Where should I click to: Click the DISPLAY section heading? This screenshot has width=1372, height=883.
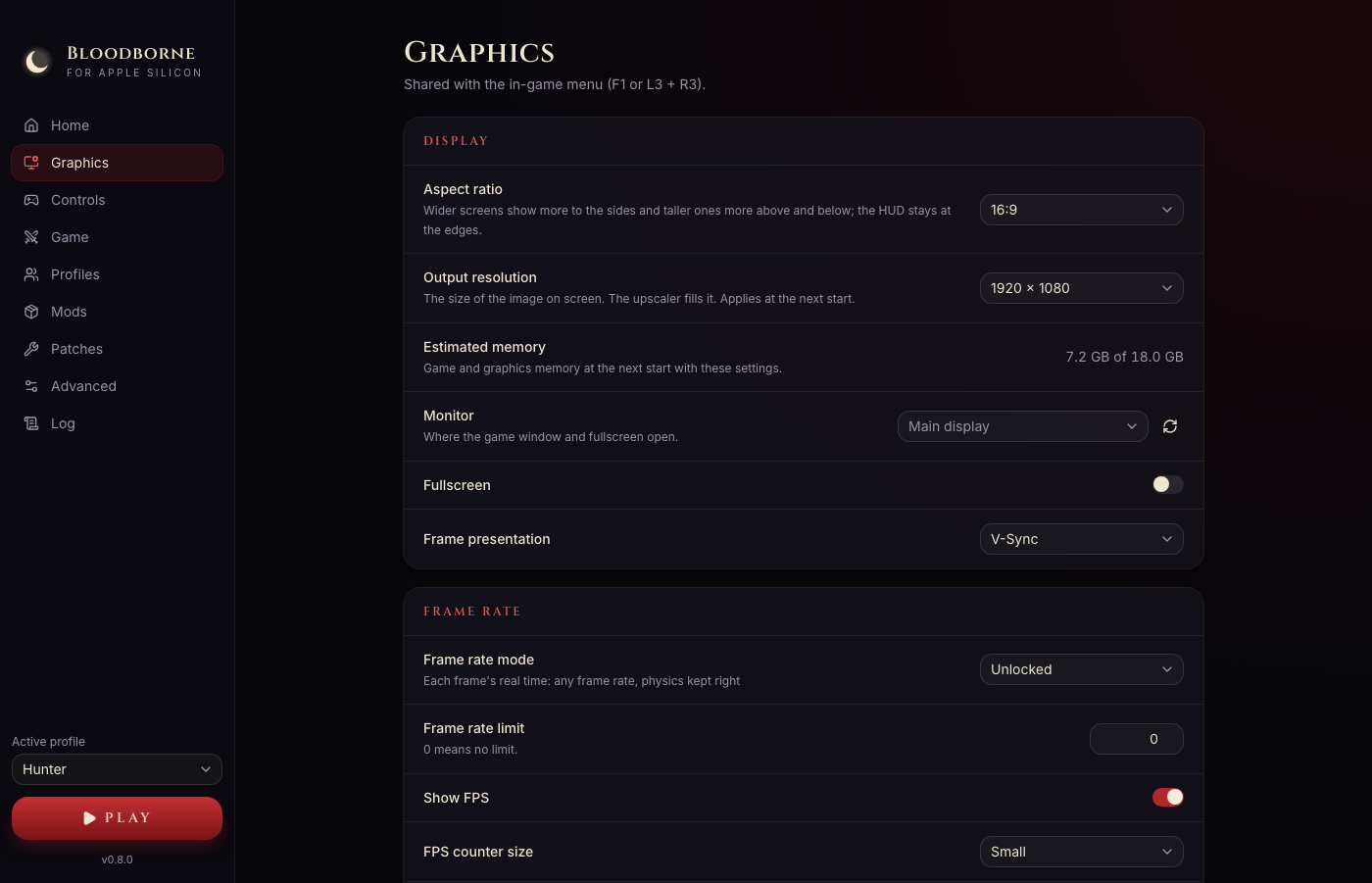(x=456, y=141)
